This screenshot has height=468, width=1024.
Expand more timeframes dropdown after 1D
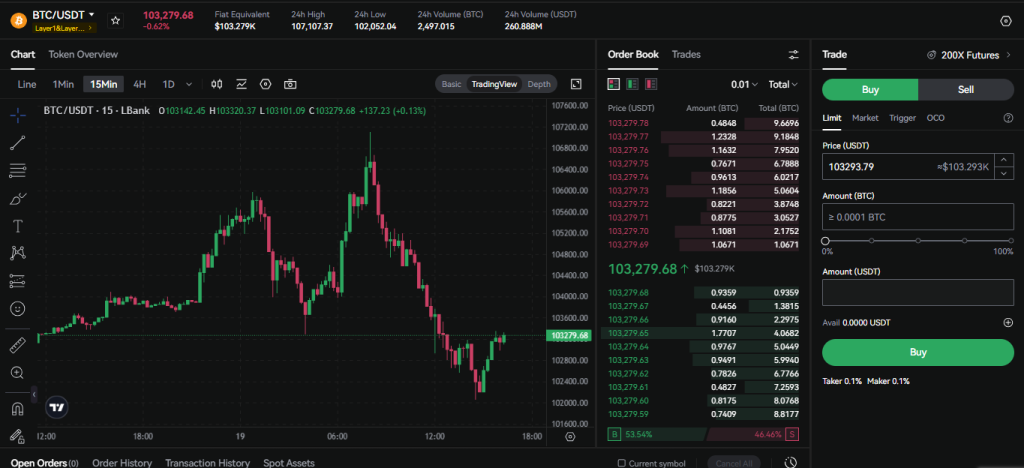189,84
